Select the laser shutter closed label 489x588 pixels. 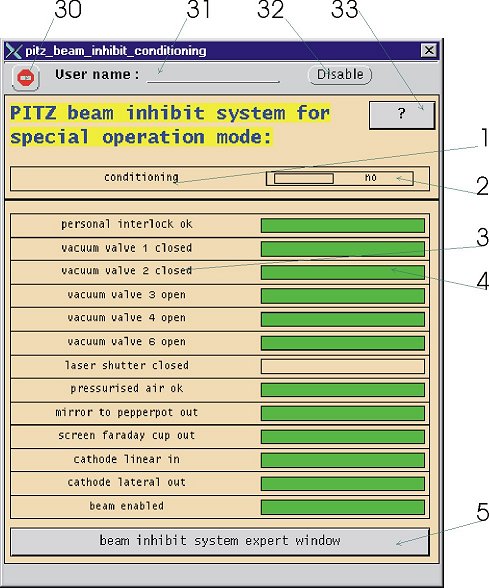pos(127,365)
